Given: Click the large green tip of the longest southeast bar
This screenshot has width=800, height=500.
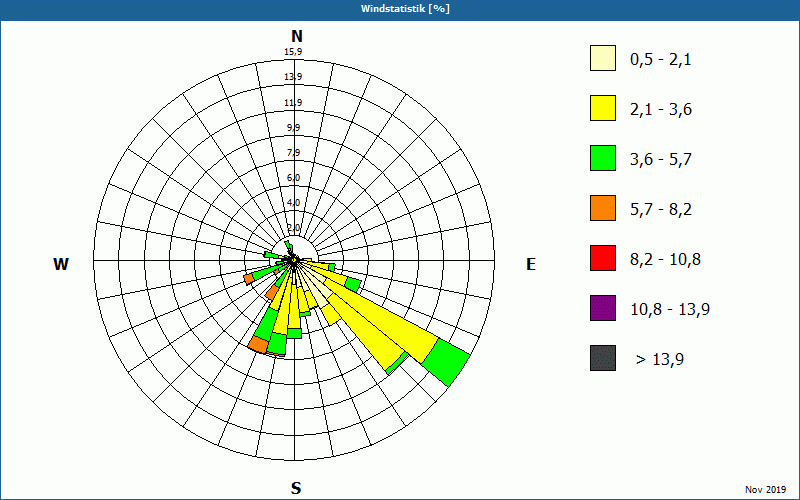Looking at the screenshot, I should 446,362.
